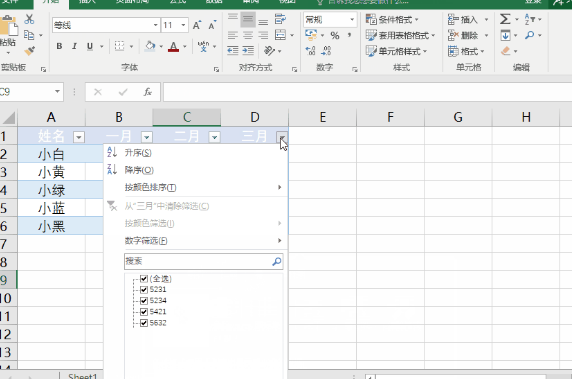Open 单元格样式 cell styles menu
This screenshot has width=572, height=379.
(x=397, y=51)
